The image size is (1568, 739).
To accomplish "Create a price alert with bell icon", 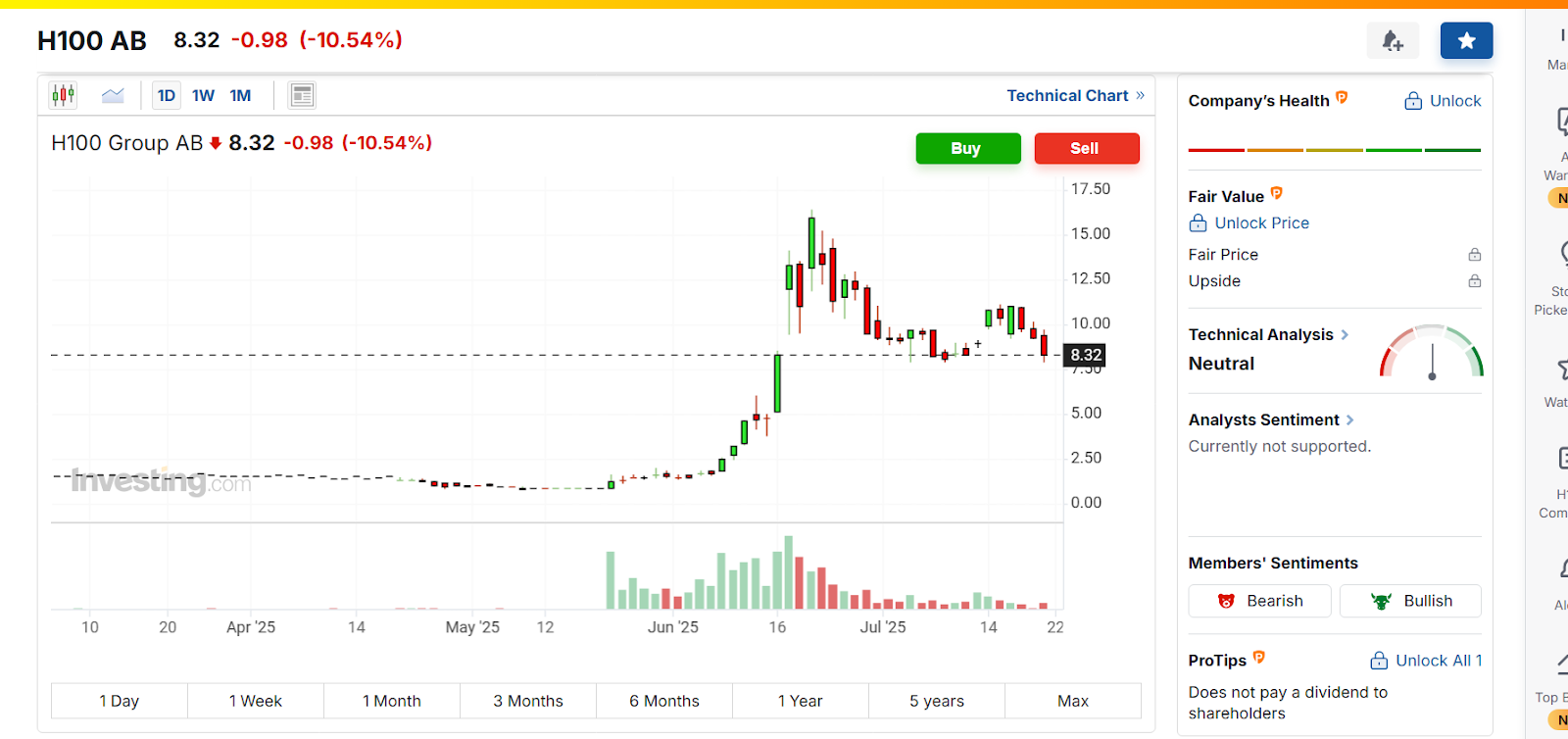I will click(1393, 40).
